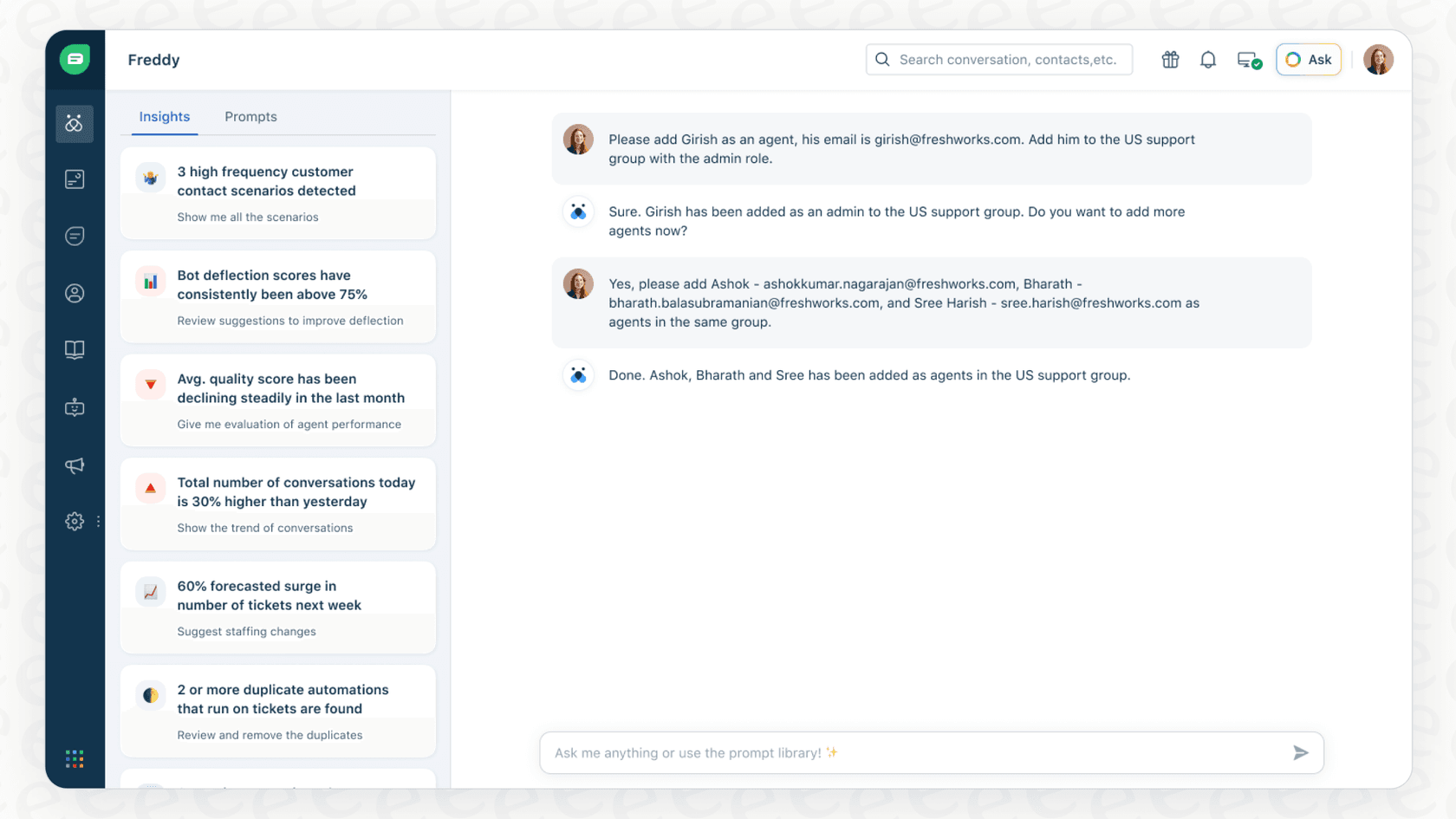The height and width of the screenshot is (819, 1456).
Task: Open Conversations from the left sidebar
Action: pos(75,235)
